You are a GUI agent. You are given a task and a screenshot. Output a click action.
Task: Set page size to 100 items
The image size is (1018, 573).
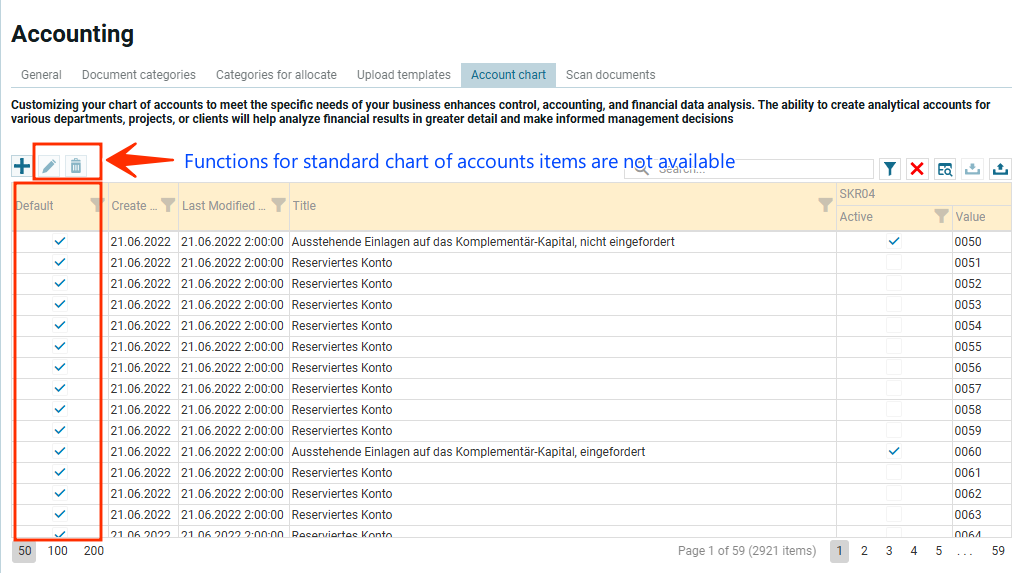click(58, 551)
